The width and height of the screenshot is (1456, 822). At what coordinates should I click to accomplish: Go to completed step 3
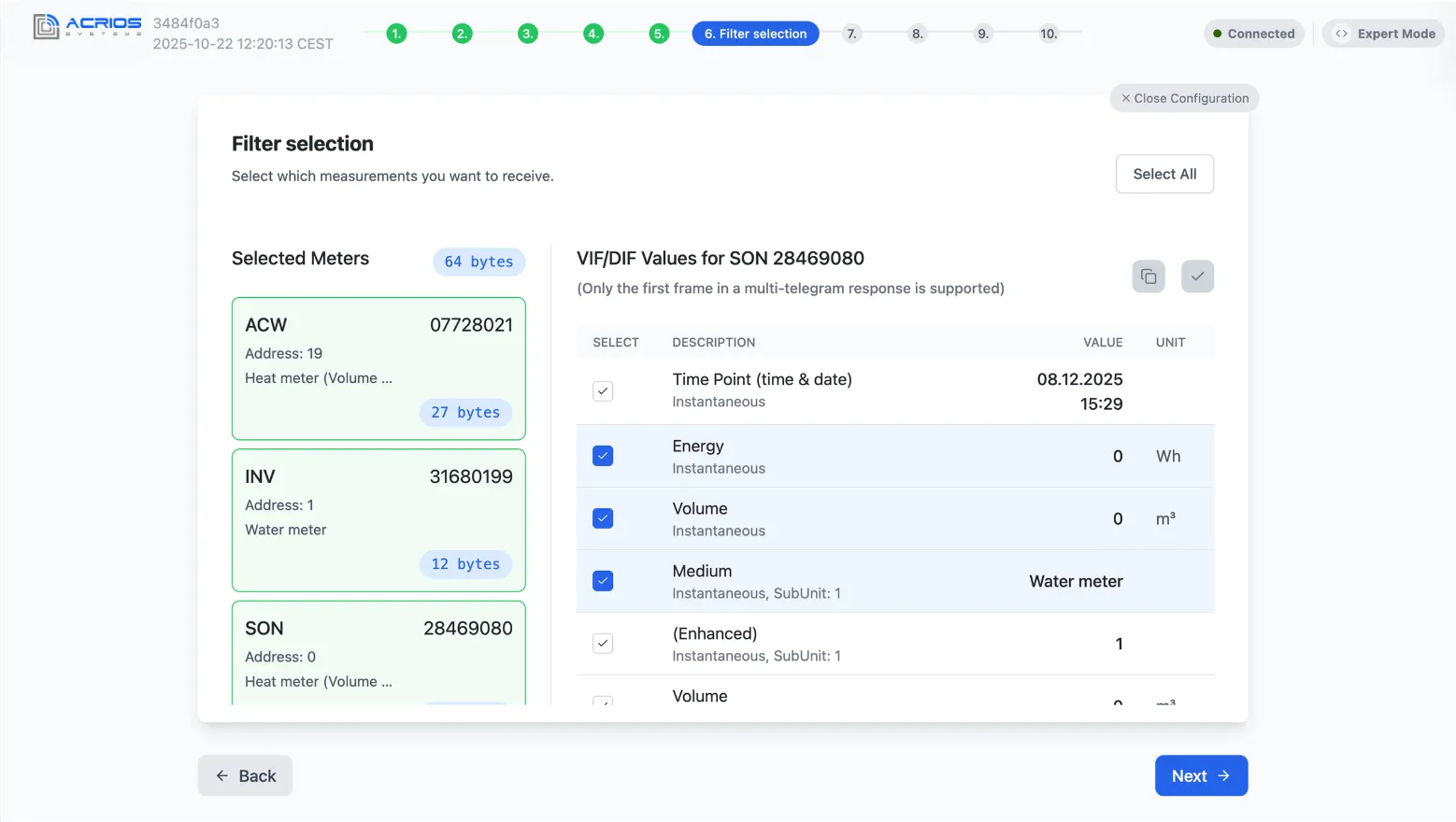pyautogui.click(x=527, y=34)
